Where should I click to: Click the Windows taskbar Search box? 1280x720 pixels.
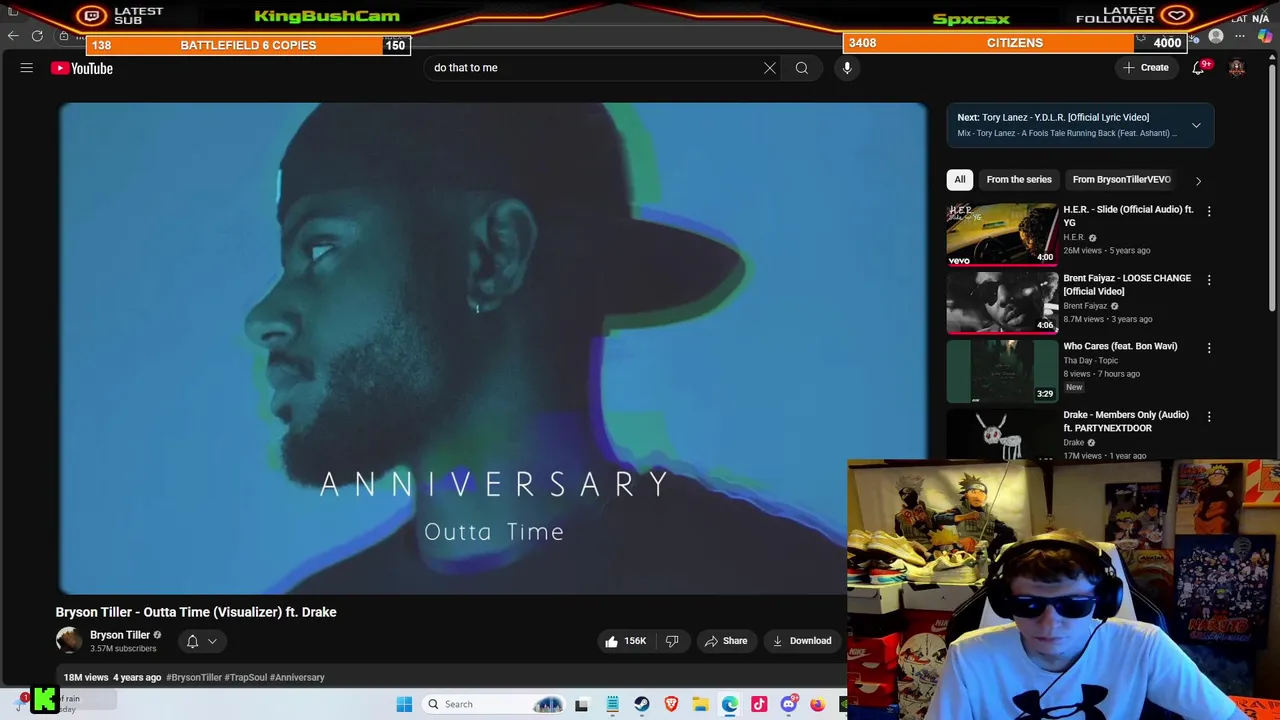pyautogui.click(x=495, y=704)
